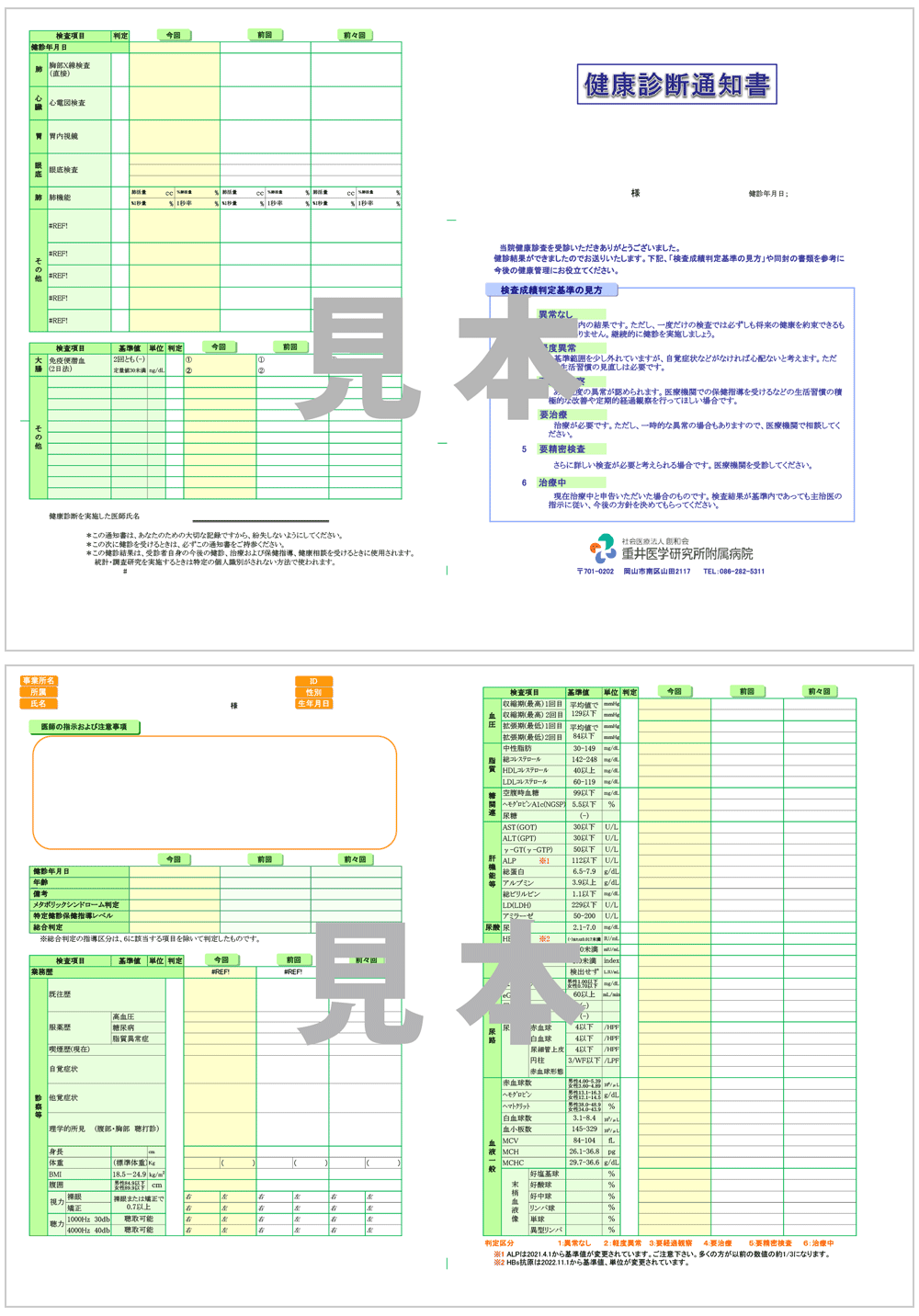Click the BMI row label
Image resolution: width=919 pixels, height=1316 pixels.
(56, 1174)
